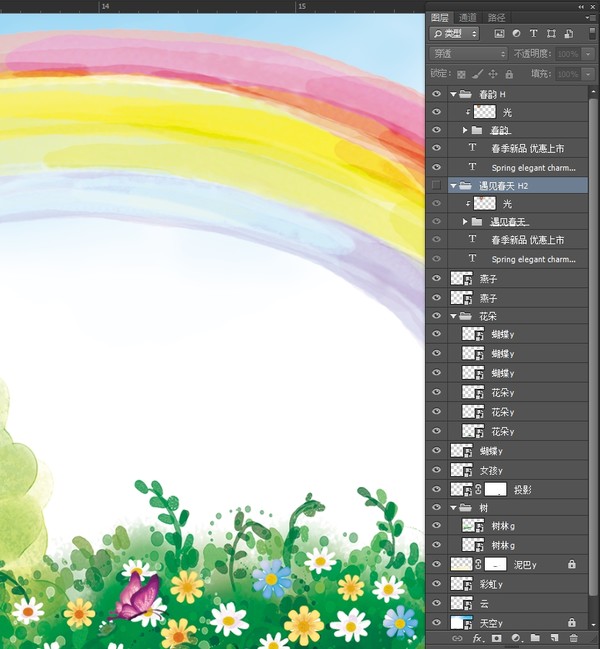Screen dimensions: 600x649
Task: Toggle visibility of 树 group
Action: pyautogui.click(x=436, y=507)
